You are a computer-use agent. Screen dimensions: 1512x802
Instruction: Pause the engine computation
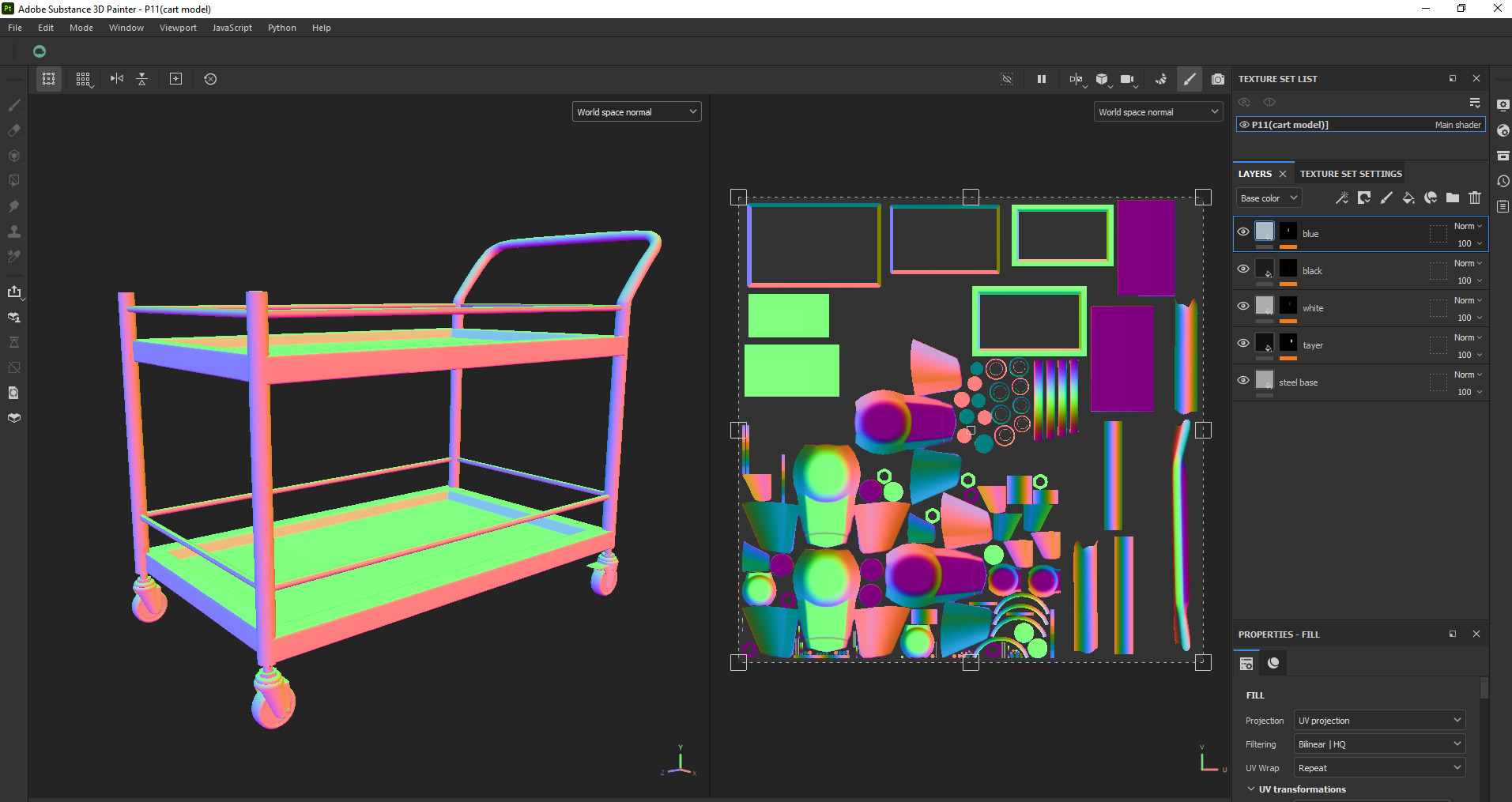click(1042, 79)
